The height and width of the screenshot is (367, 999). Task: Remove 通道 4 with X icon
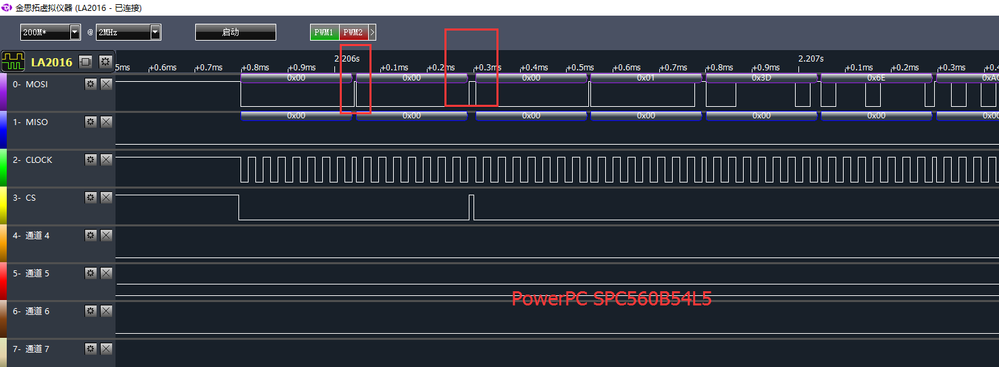[x=106, y=235]
